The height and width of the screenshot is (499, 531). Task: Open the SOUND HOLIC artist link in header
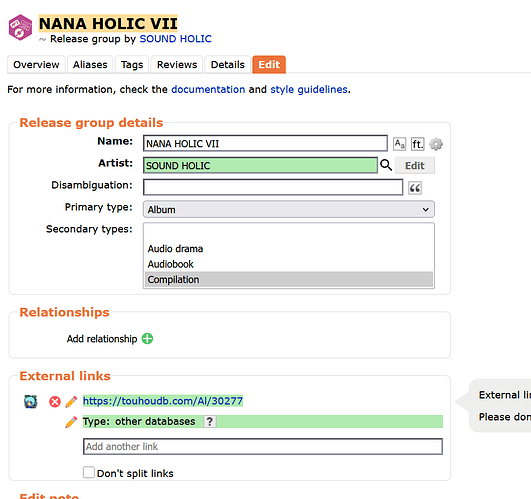(x=175, y=39)
